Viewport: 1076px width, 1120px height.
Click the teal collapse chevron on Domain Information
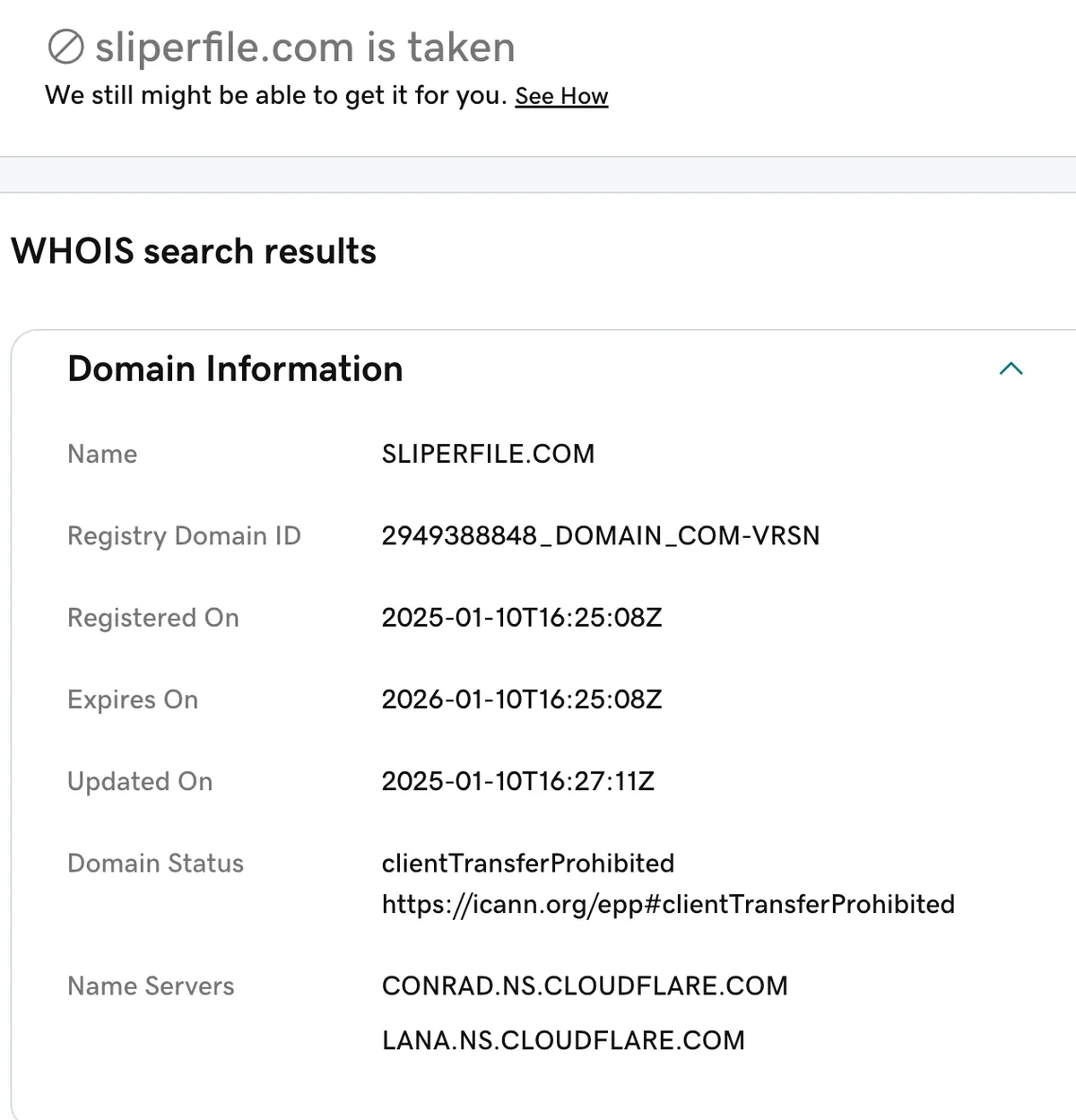point(1011,368)
